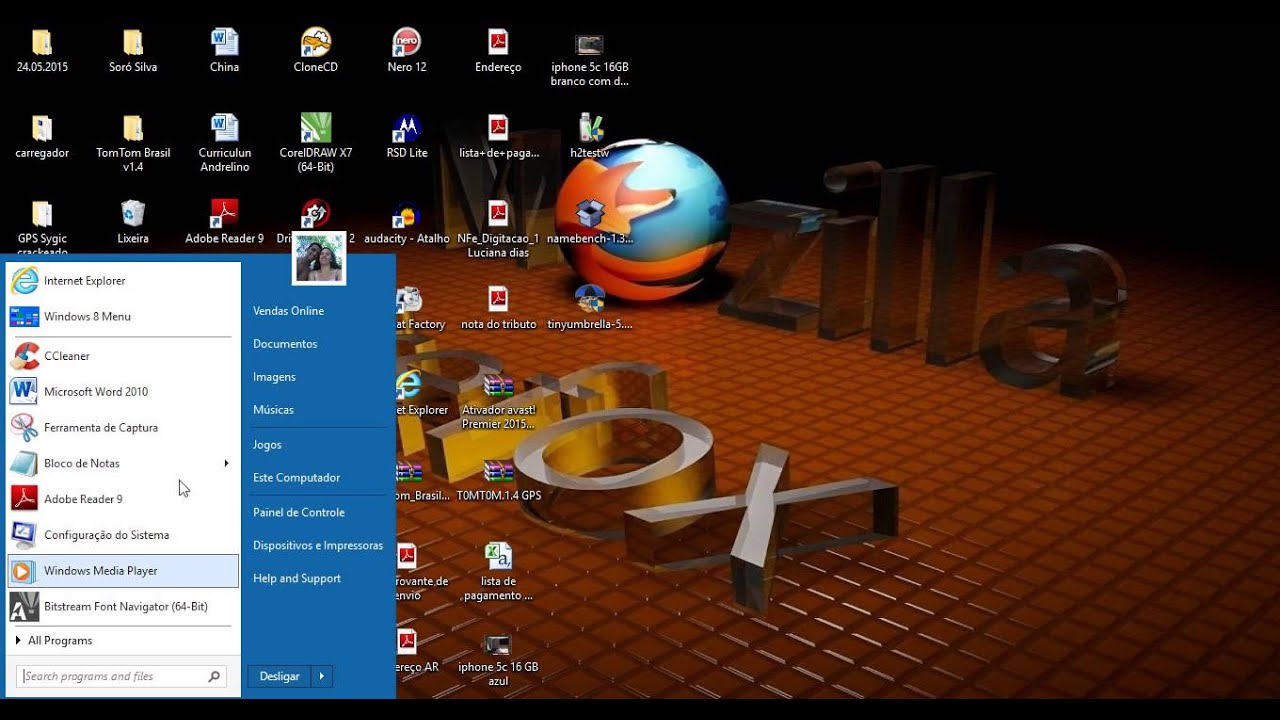Expand the shutdown options arrow beside Desligar
1280x720 pixels.
(x=322, y=677)
